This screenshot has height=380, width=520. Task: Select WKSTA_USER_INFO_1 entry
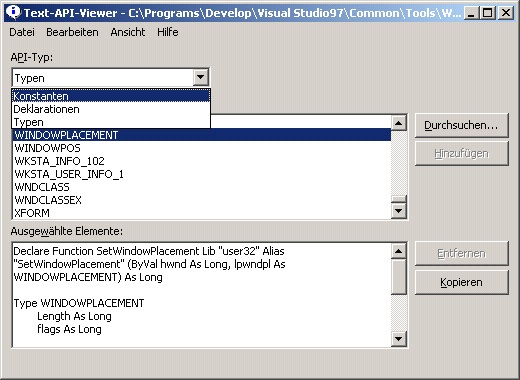tap(202, 174)
